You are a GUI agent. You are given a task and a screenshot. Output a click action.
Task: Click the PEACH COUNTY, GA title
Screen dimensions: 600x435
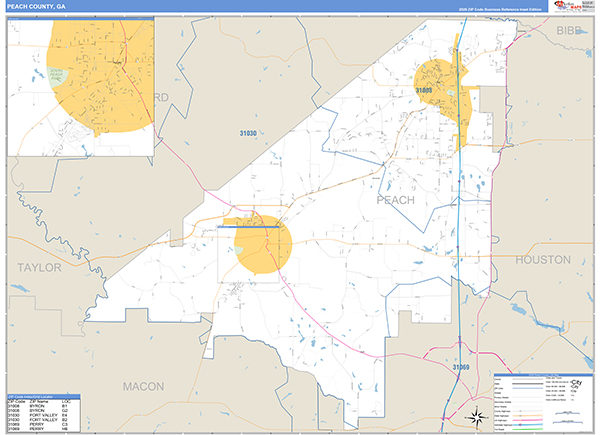click(36, 7)
